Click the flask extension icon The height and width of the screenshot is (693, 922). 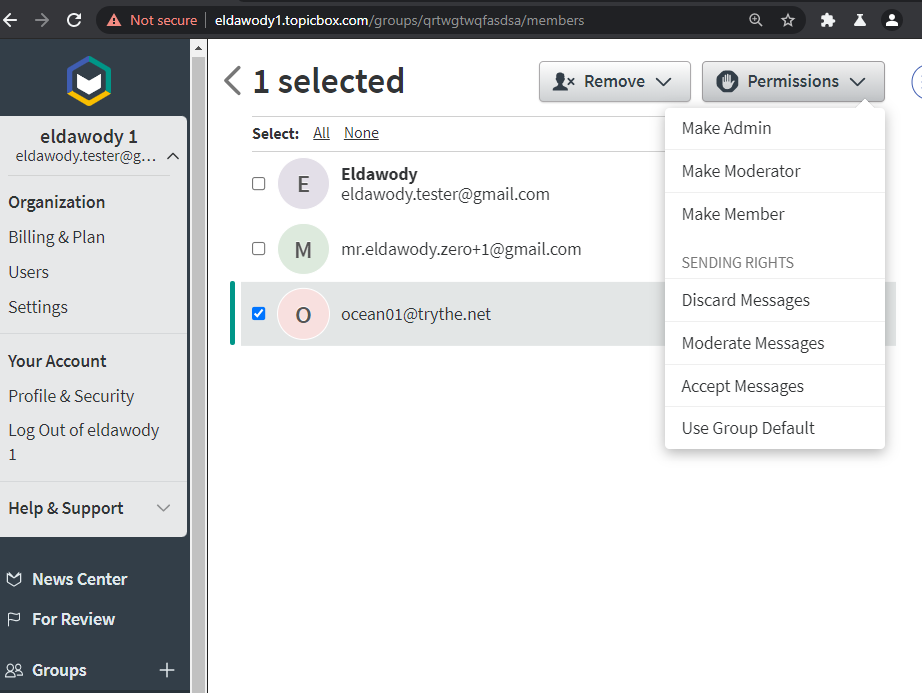tap(860, 21)
